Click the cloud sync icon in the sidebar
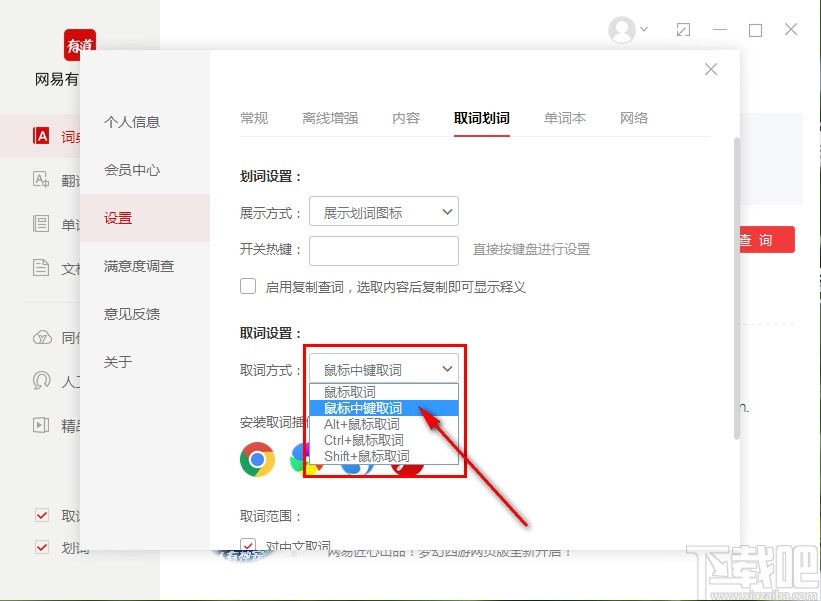The image size is (821, 601). tap(42, 338)
